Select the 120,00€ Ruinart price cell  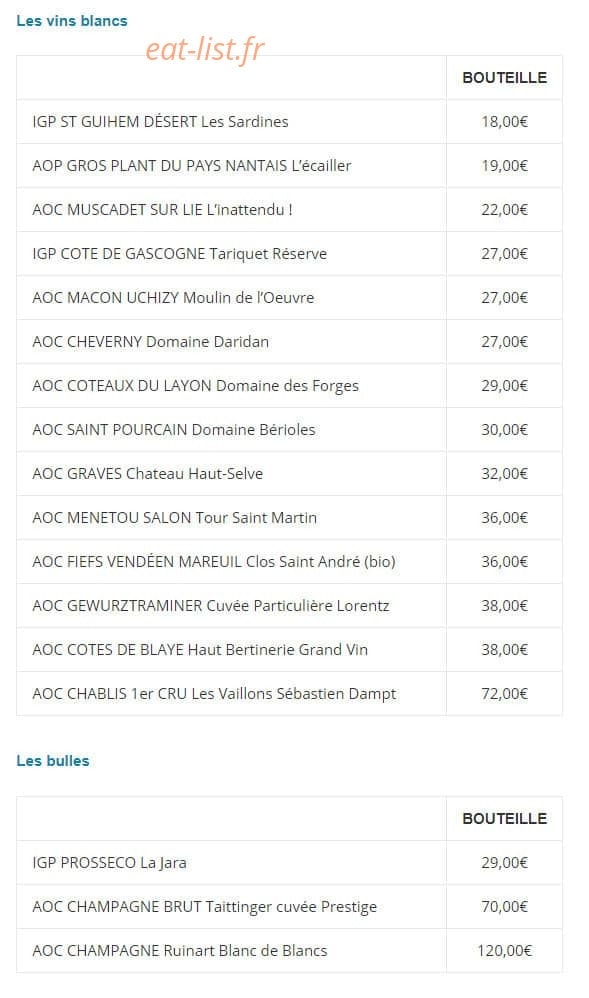tap(504, 951)
